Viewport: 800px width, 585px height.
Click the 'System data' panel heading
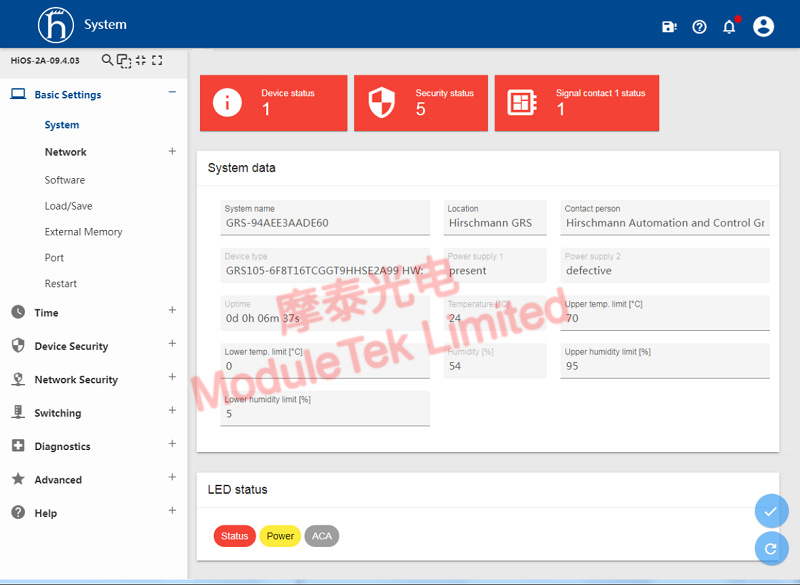(x=242, y=168)
